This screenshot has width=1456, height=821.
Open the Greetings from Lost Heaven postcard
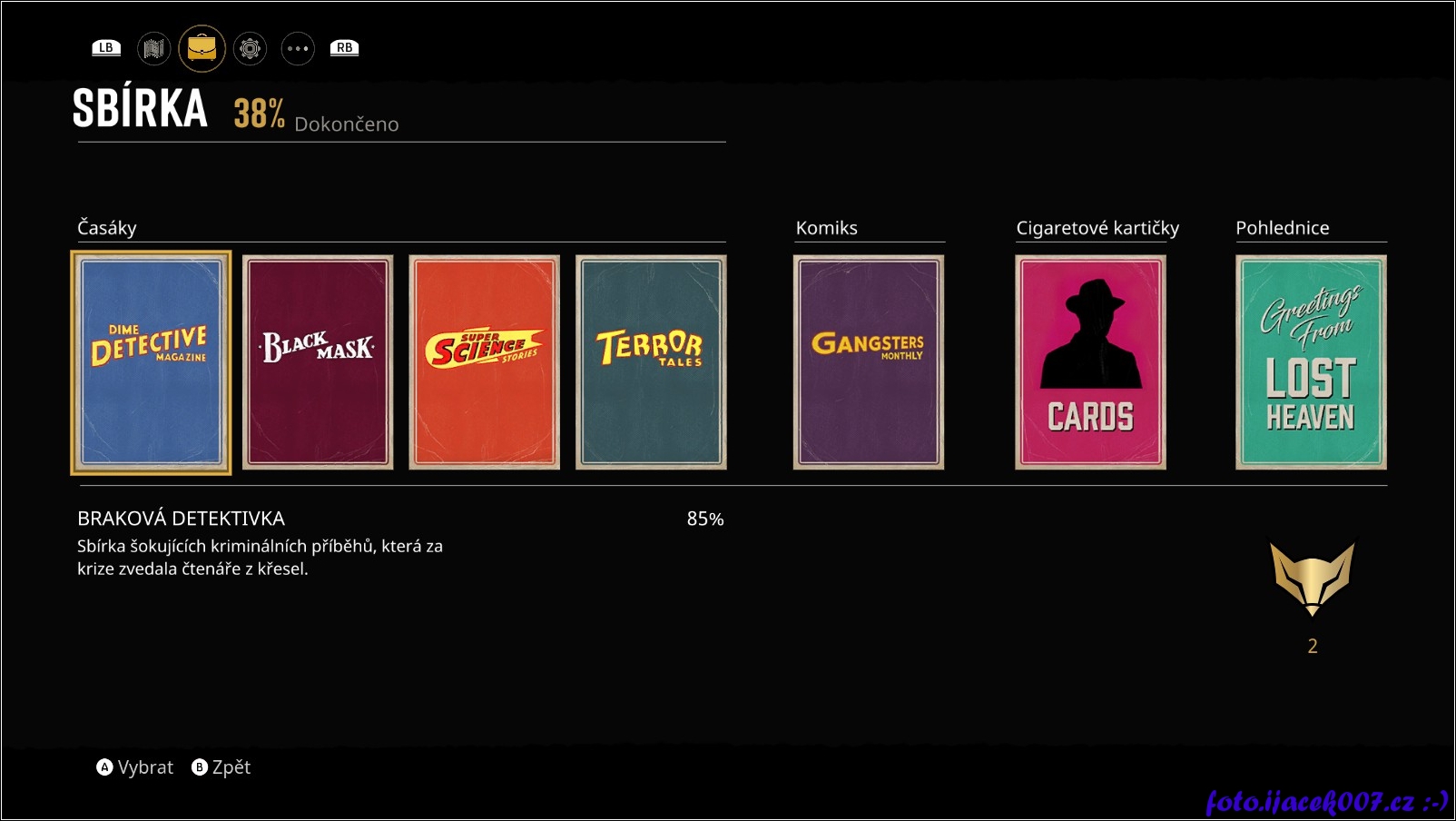(1311, 362)
